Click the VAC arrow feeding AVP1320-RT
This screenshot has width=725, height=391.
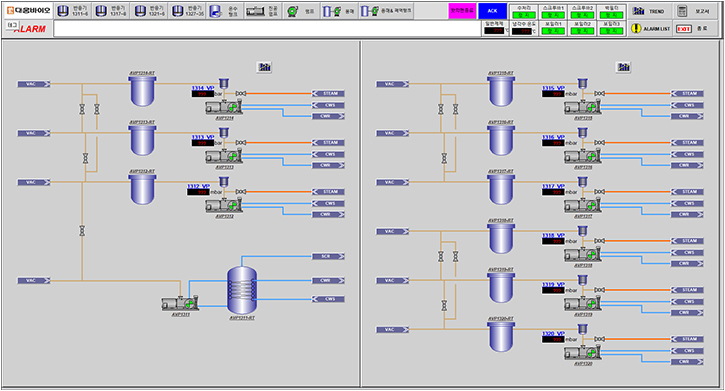click(x=393, y=330)
